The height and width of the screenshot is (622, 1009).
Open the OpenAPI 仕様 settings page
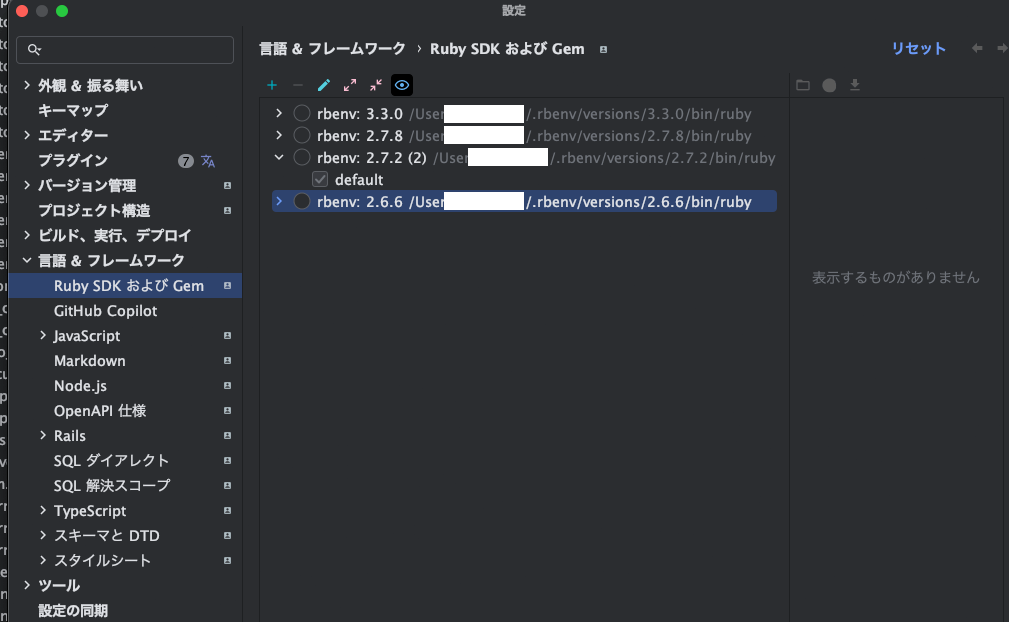coord(100,410)
